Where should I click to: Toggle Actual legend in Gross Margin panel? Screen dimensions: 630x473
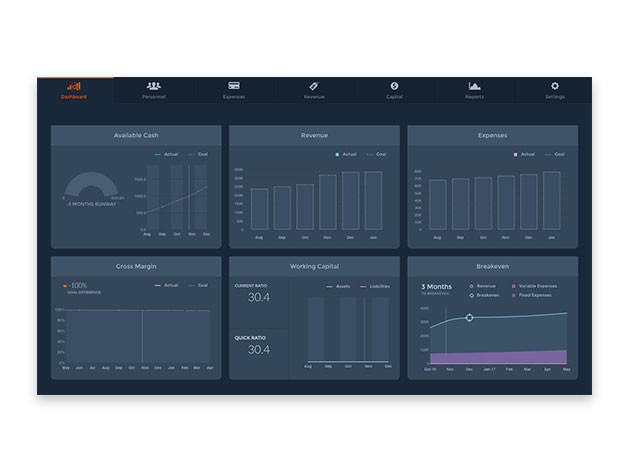166,285
